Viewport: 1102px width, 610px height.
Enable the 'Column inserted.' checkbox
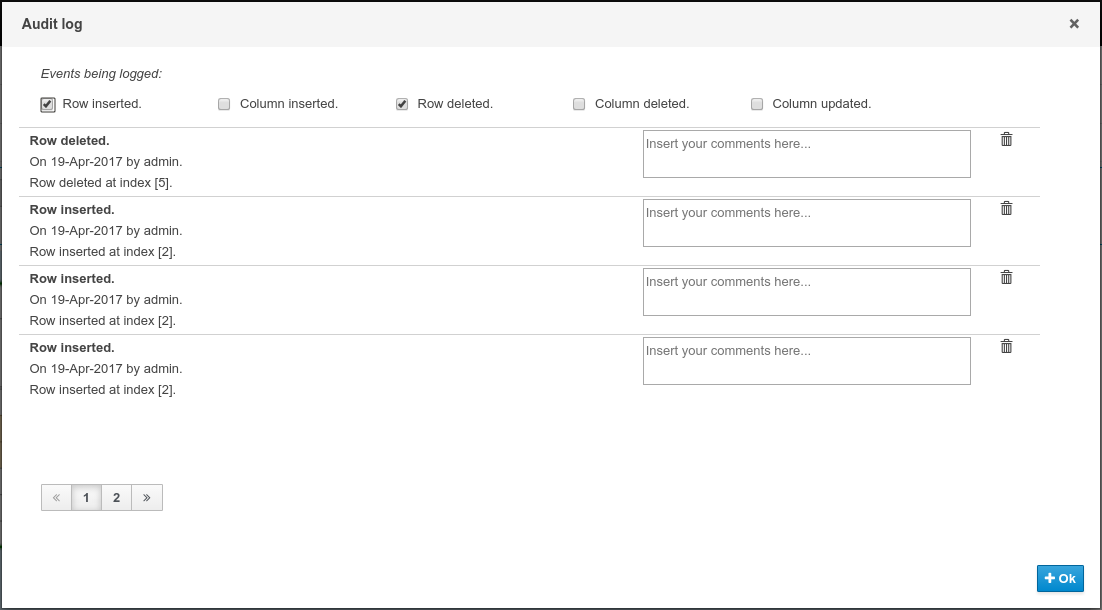tap(224, 104)
